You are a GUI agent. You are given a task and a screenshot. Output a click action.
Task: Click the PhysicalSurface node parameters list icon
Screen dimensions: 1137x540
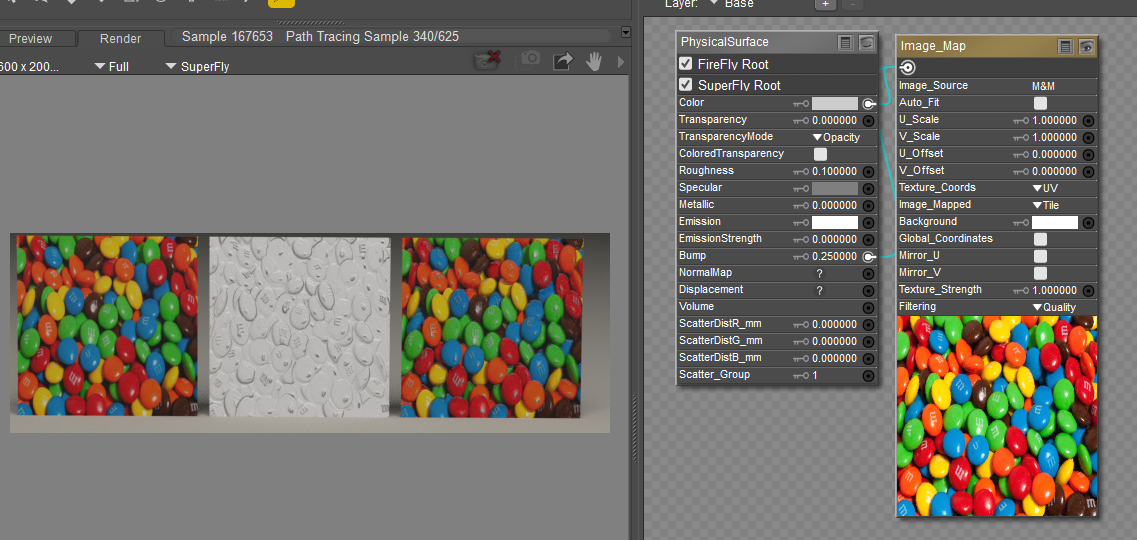point(846,42)
